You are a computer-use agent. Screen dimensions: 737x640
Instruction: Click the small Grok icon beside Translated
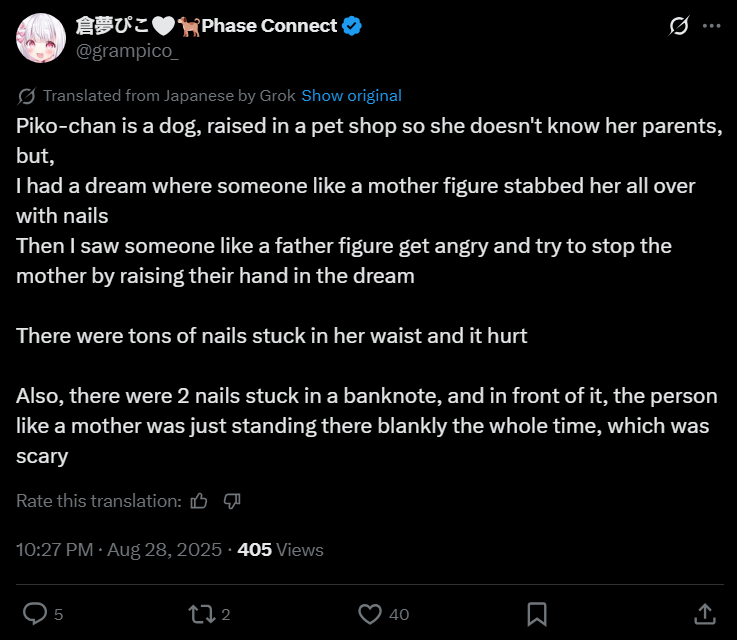click(x=27, y=96)
